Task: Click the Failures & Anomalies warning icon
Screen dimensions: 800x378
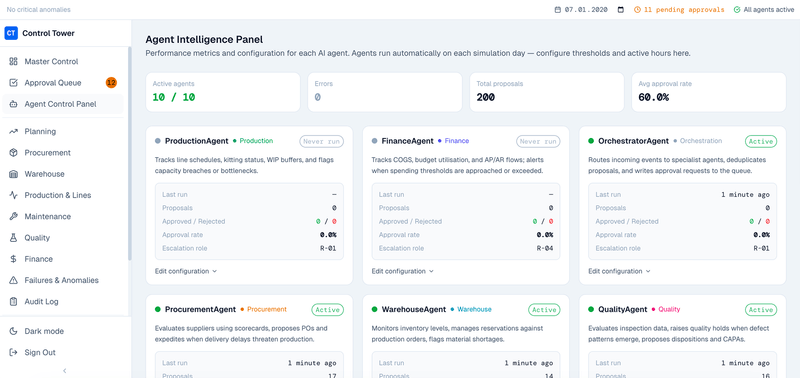Action: pos(14,280)
